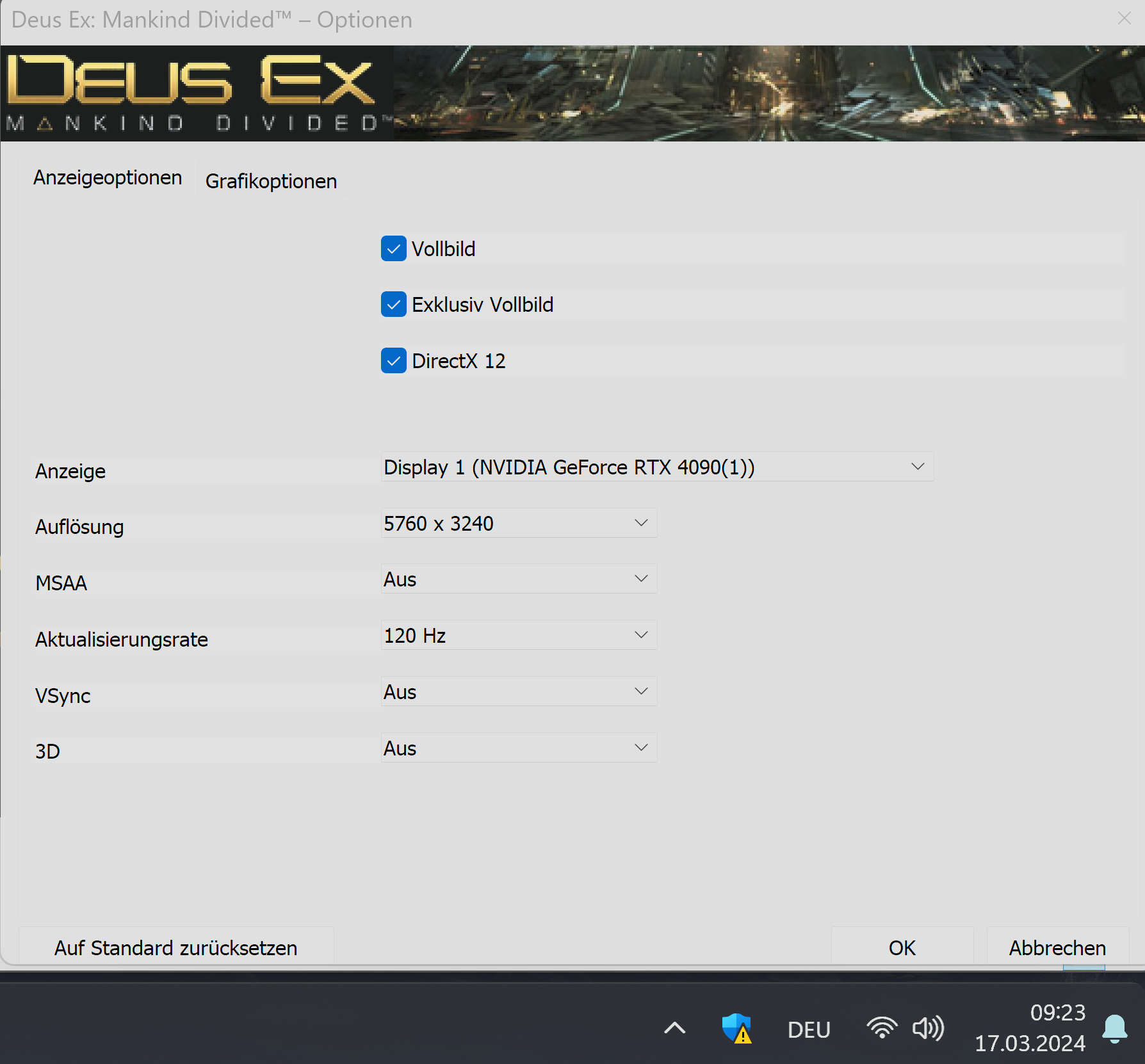Click Auf Standard zurücksetzen button

point(176,947)
